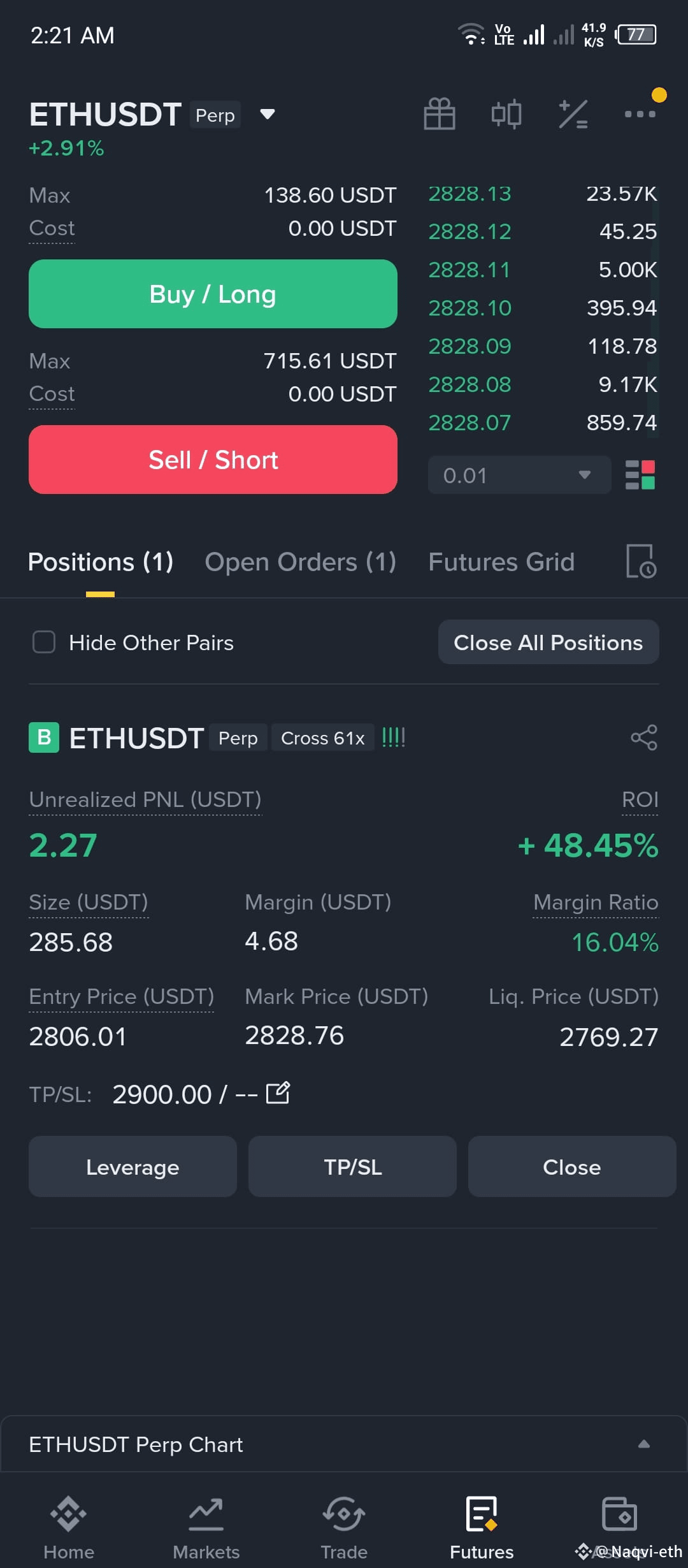Expand the ETHUSDT pair selector arrow
The height and width of the screenshot is (1568, 688).
[268, 114]
